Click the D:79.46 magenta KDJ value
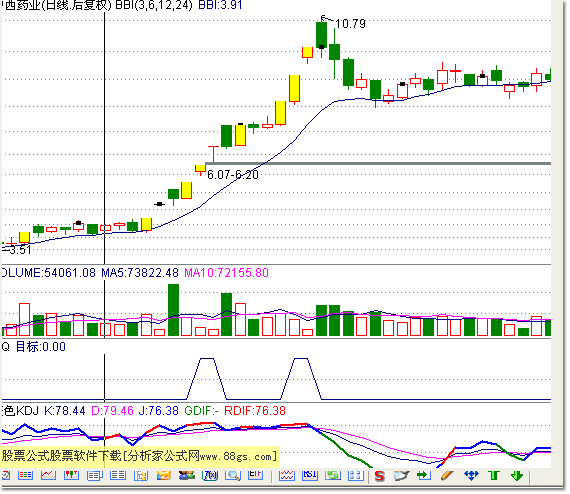570x494 pixels. (112, 411)
